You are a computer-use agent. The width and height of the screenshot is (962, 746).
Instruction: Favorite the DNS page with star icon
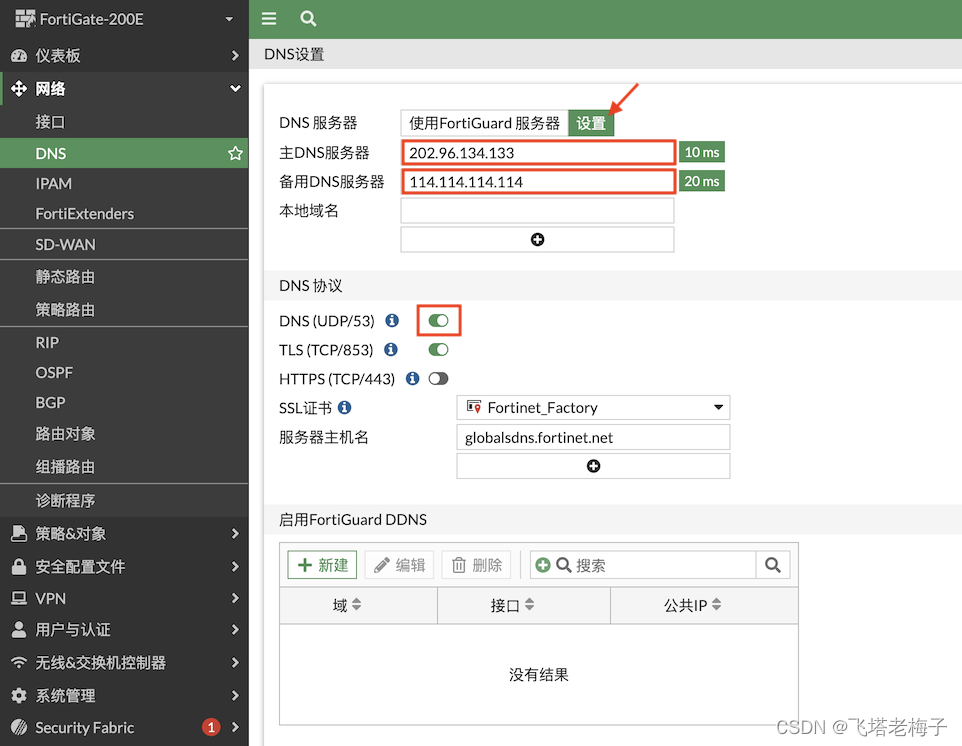[235, 153]
